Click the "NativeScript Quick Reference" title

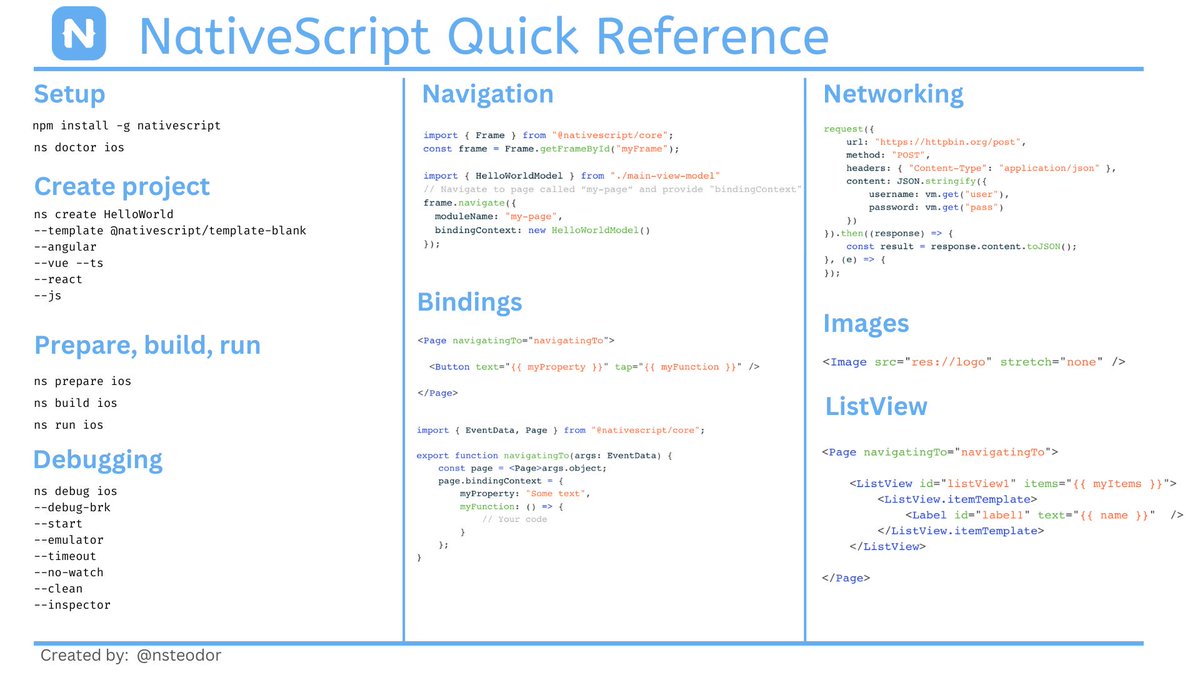point(485,37)
